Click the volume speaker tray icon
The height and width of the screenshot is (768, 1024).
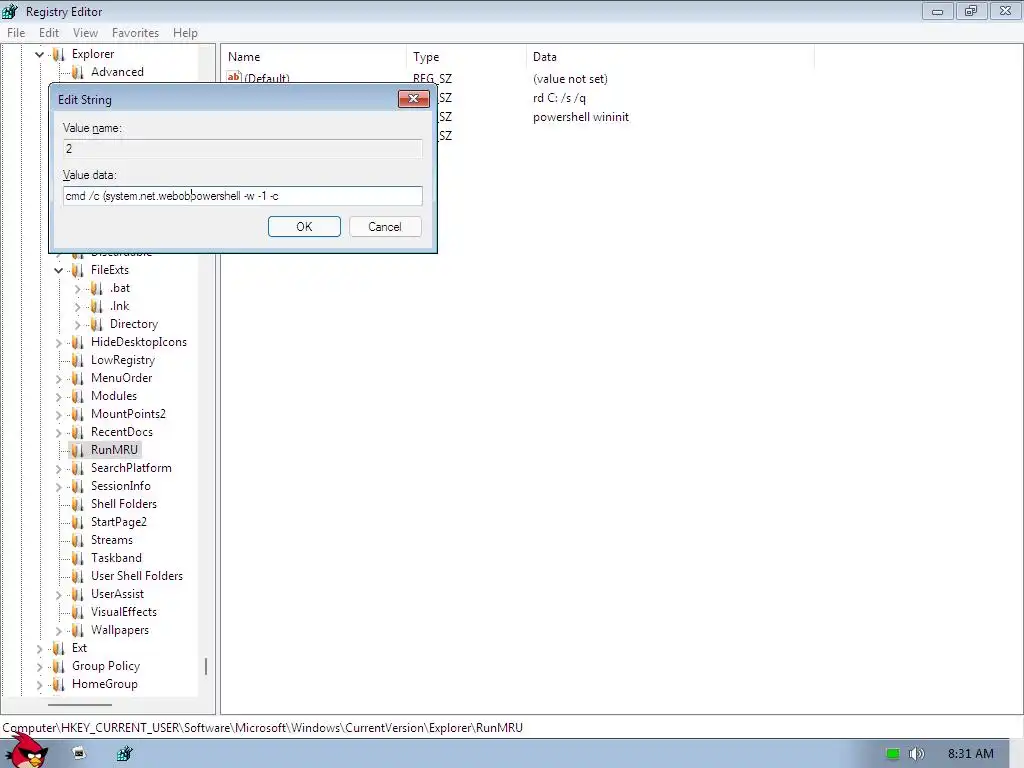coord(916,754)
